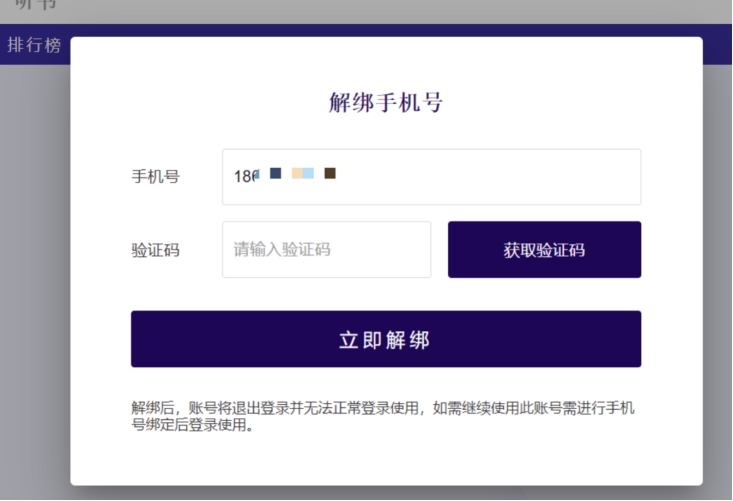Image resolution: width=733 pixels, height=501 pixels.
Task: Click the purple navigation bar right of dialog
Action: click(x=717, y=45)
